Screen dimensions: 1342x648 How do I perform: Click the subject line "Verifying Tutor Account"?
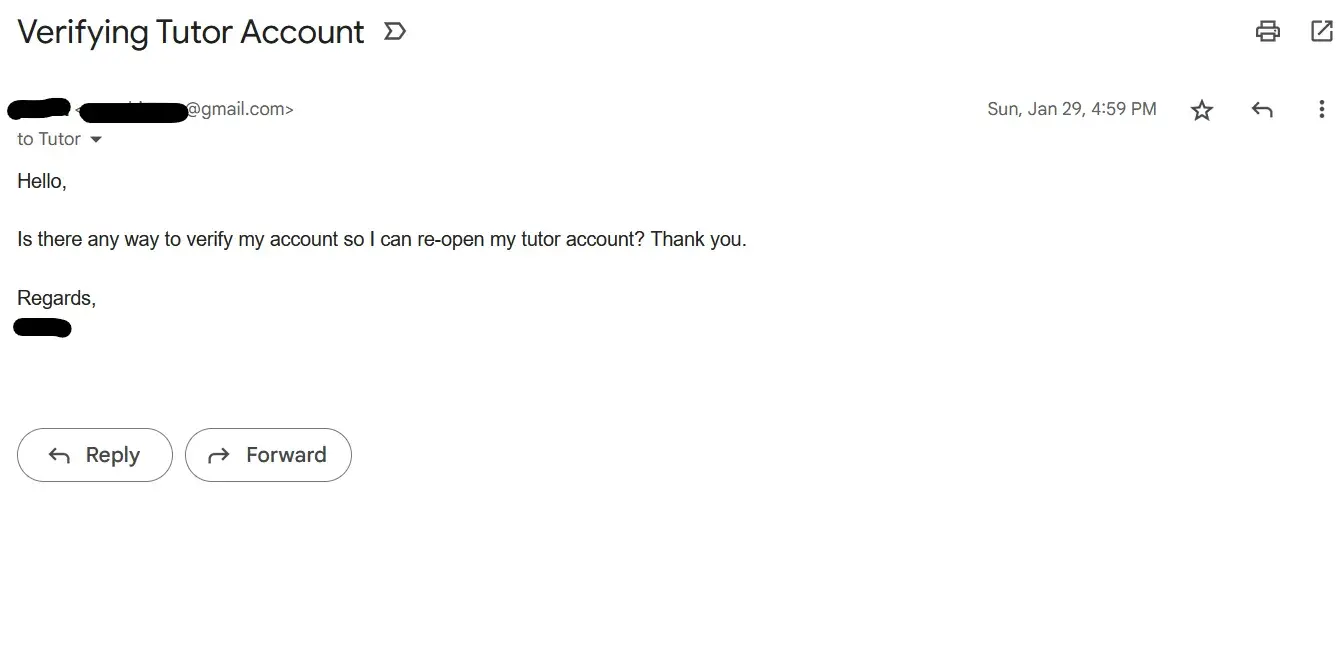point(191,32)
